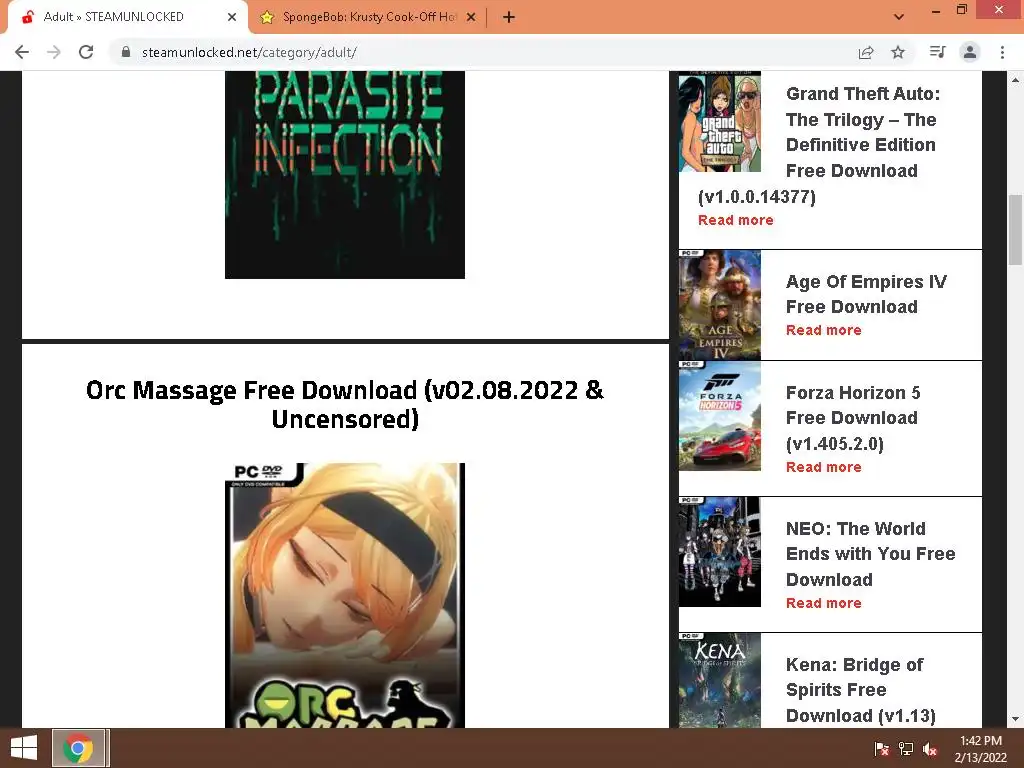Expand the tab search dropdown arrow
This screenshot has width=1024, height=768.
pyautogui.click(x=899, y=17)
